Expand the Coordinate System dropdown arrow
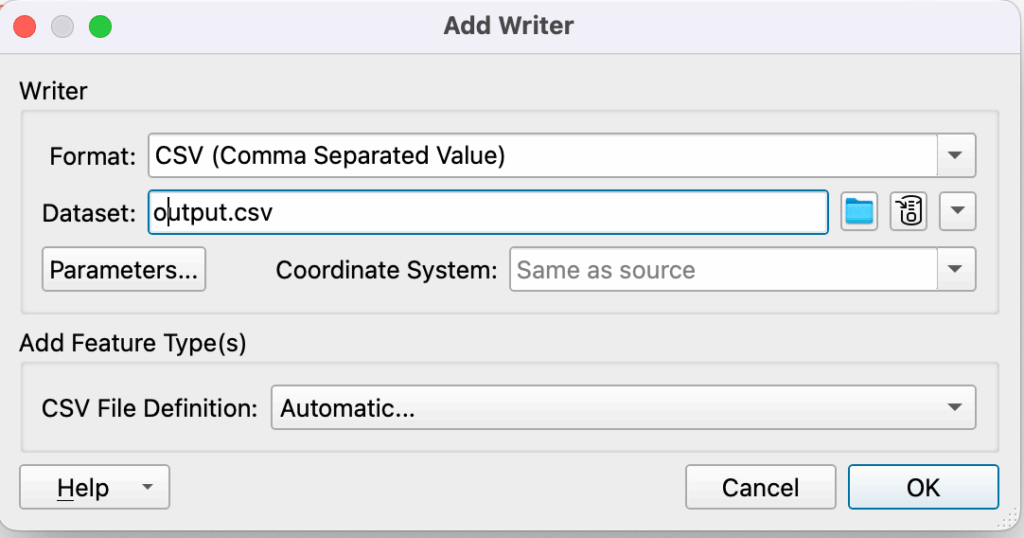The width and height of the screenshot is (1024, 538). pos(956,270)
